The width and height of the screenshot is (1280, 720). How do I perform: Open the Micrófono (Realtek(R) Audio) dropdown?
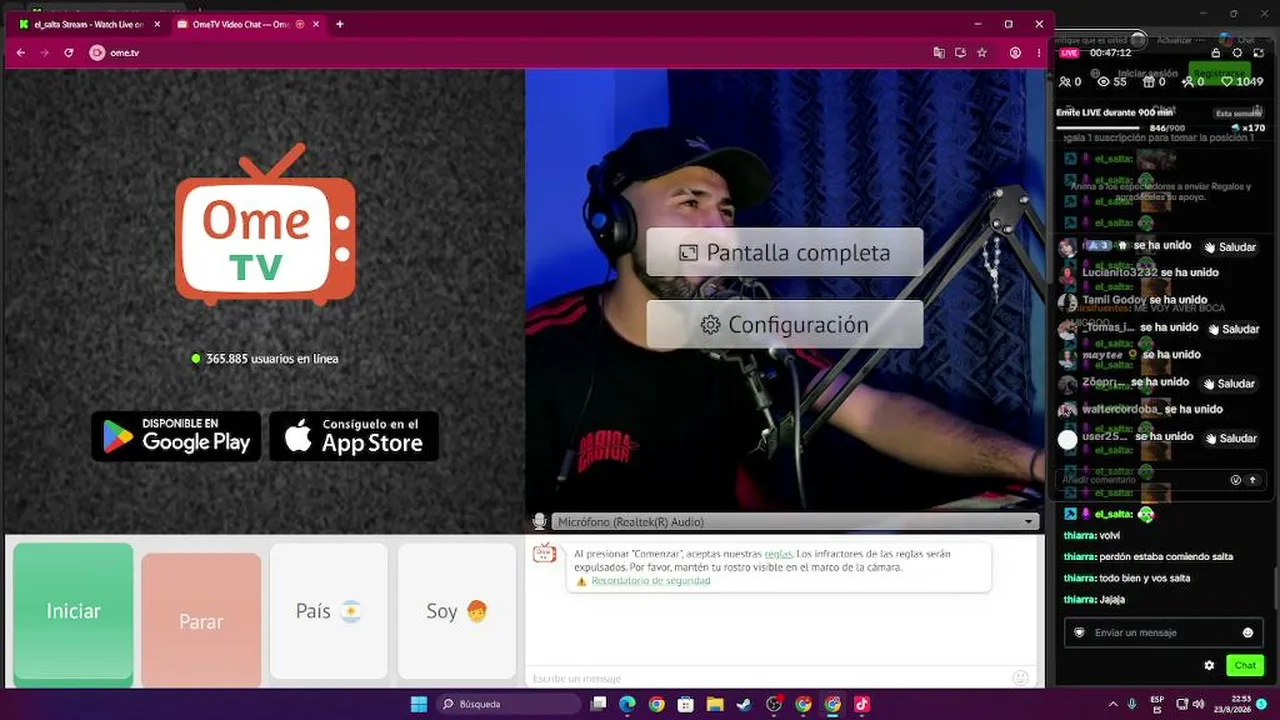tap(794, 521)
